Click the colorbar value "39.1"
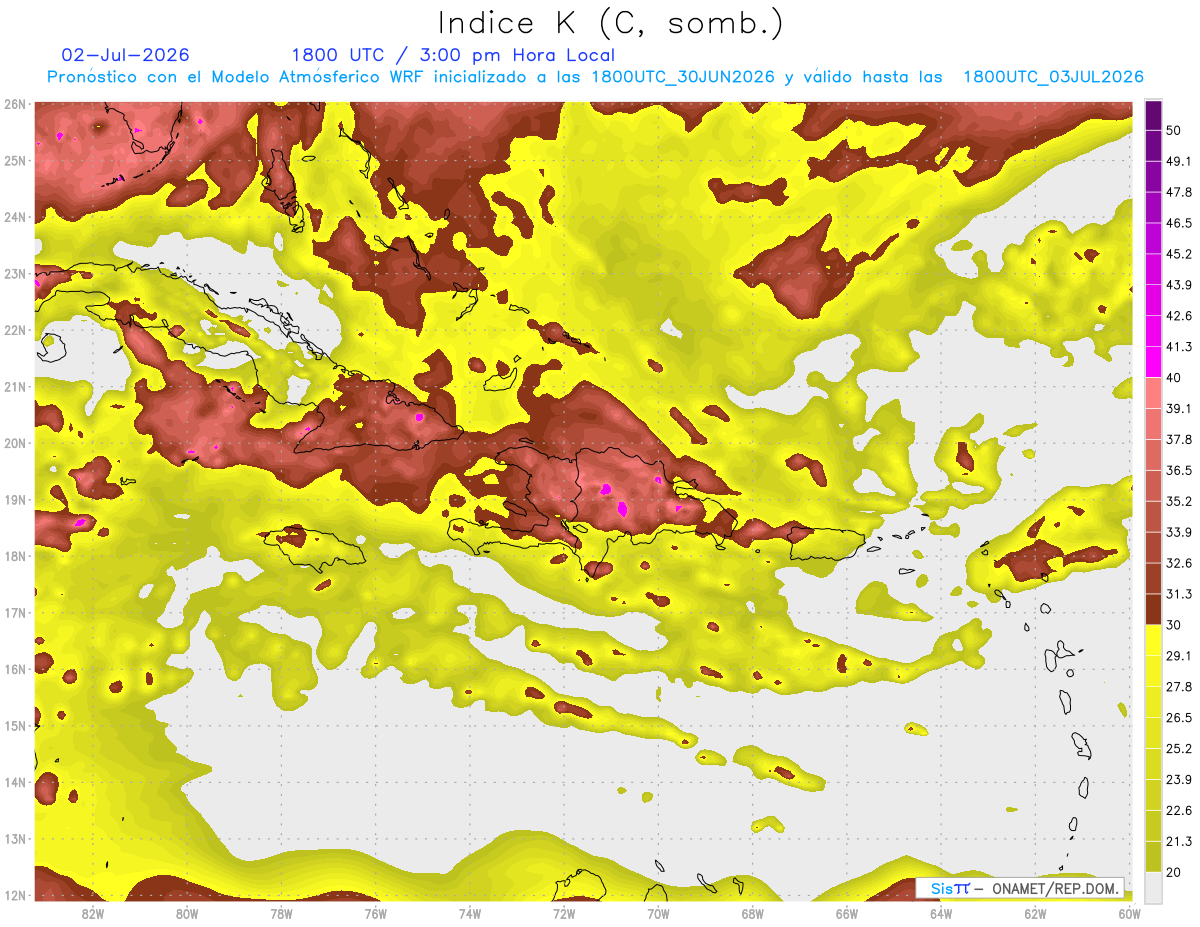1200x927 pixels. tap(1180, 408)
